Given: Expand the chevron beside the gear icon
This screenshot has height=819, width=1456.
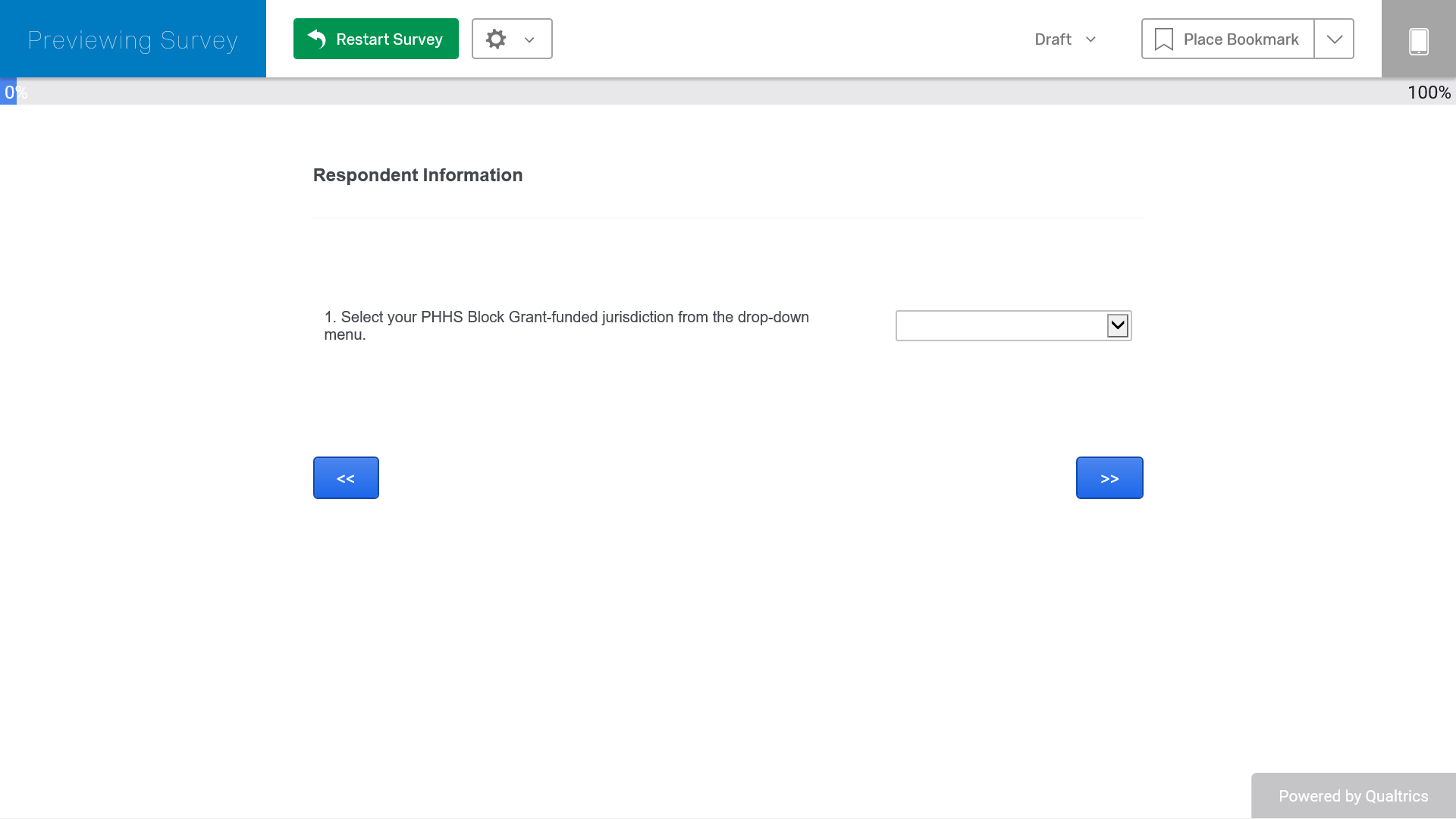Looking at the screenshot, I should pyautogui.click(x=529, y=39).
